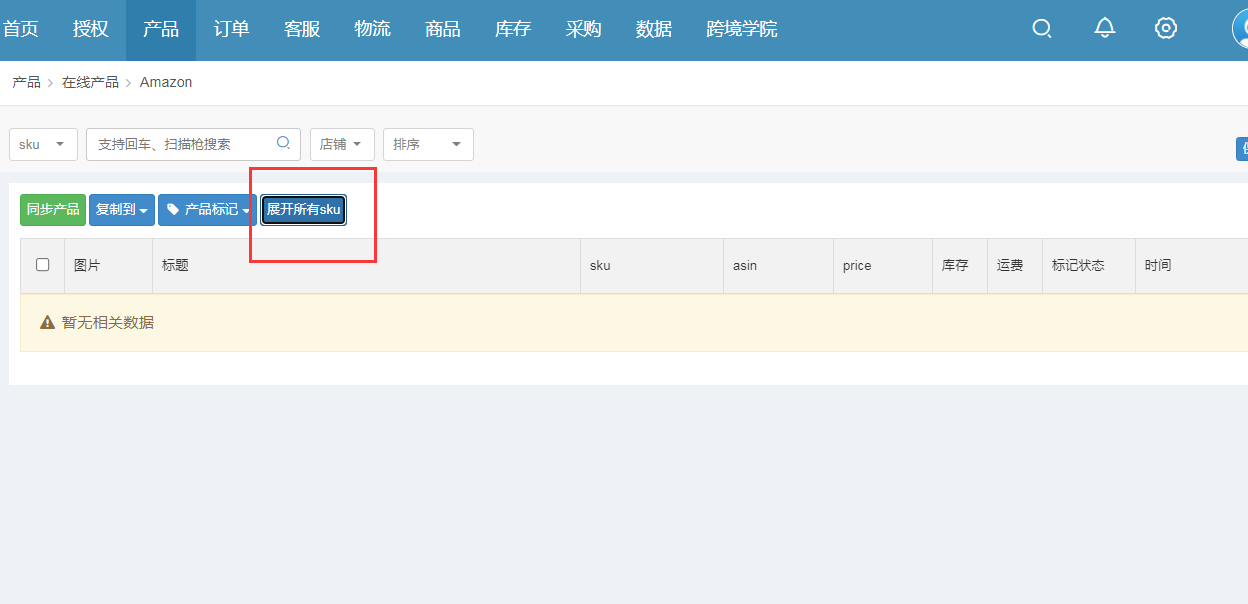Open the 排序 sort dropdown
This screenshot has width=1248, height=604.
click(x=428, y=144)
